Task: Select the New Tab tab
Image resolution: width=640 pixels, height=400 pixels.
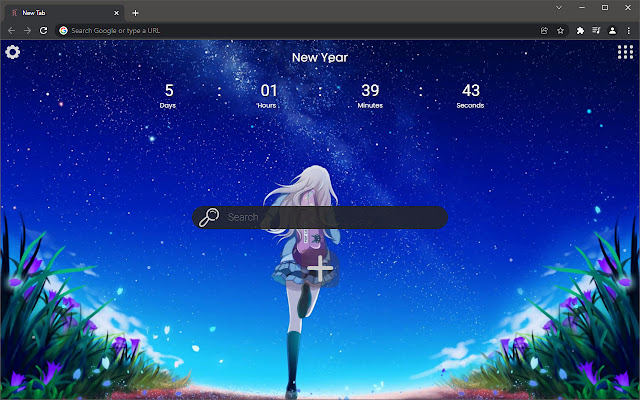Action: click(64, 13)
